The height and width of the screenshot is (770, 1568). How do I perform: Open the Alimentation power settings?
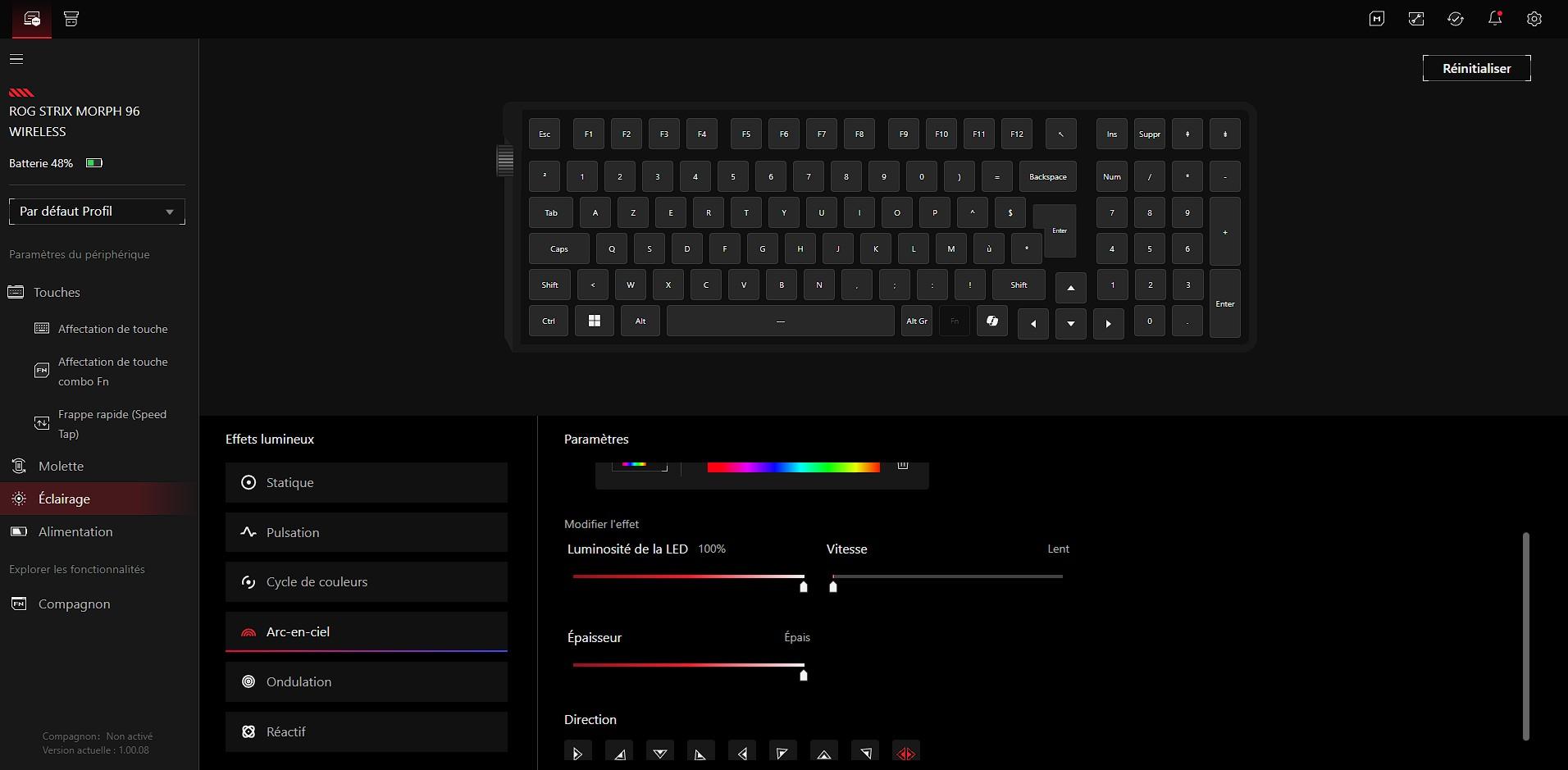75,531
